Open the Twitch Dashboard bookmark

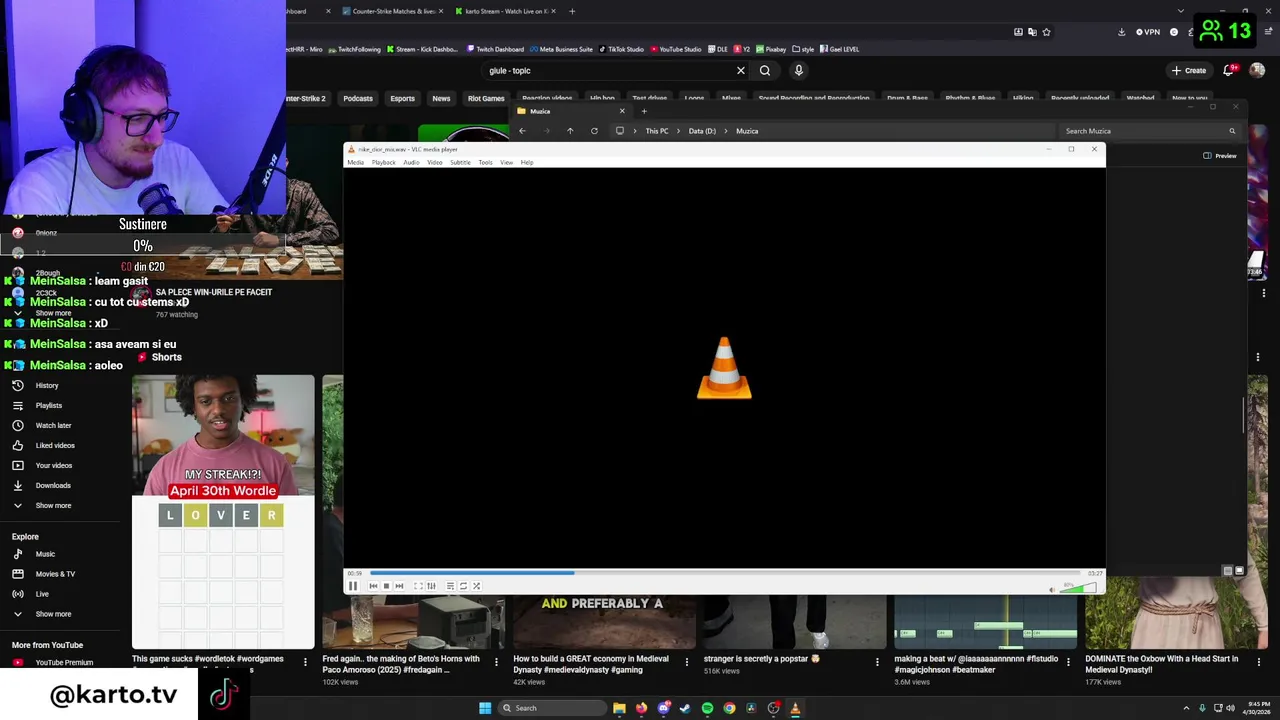[495, 49]
